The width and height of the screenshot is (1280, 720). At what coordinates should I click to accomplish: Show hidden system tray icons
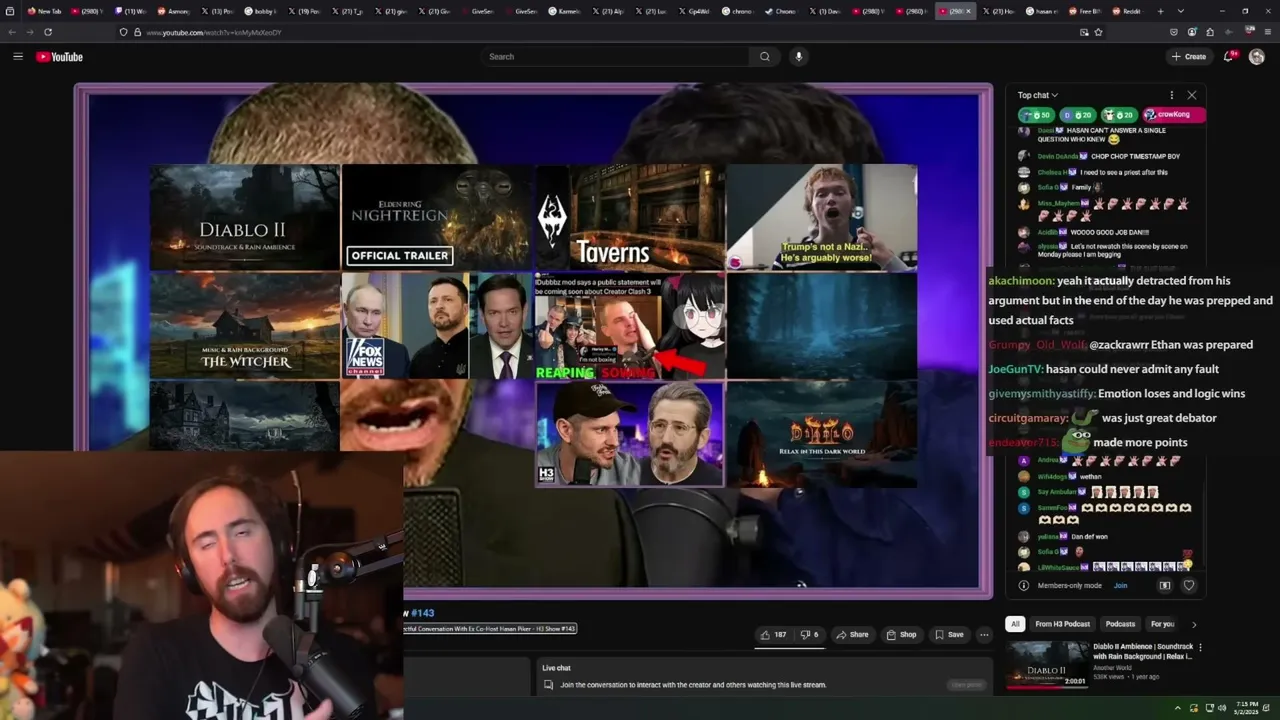click(1177, 708)
